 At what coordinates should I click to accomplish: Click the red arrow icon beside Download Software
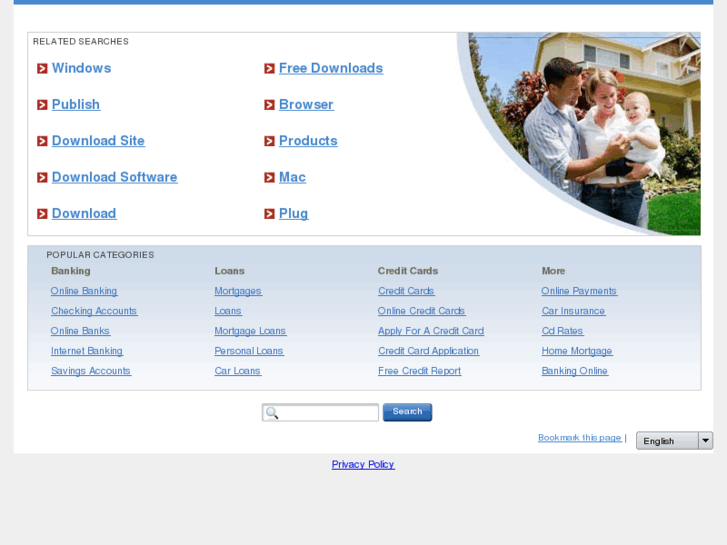tap(42, 178)
